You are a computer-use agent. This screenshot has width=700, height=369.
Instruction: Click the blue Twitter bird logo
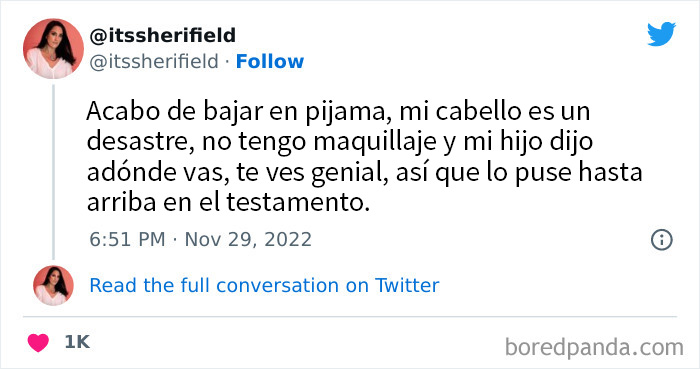(661, 34)
